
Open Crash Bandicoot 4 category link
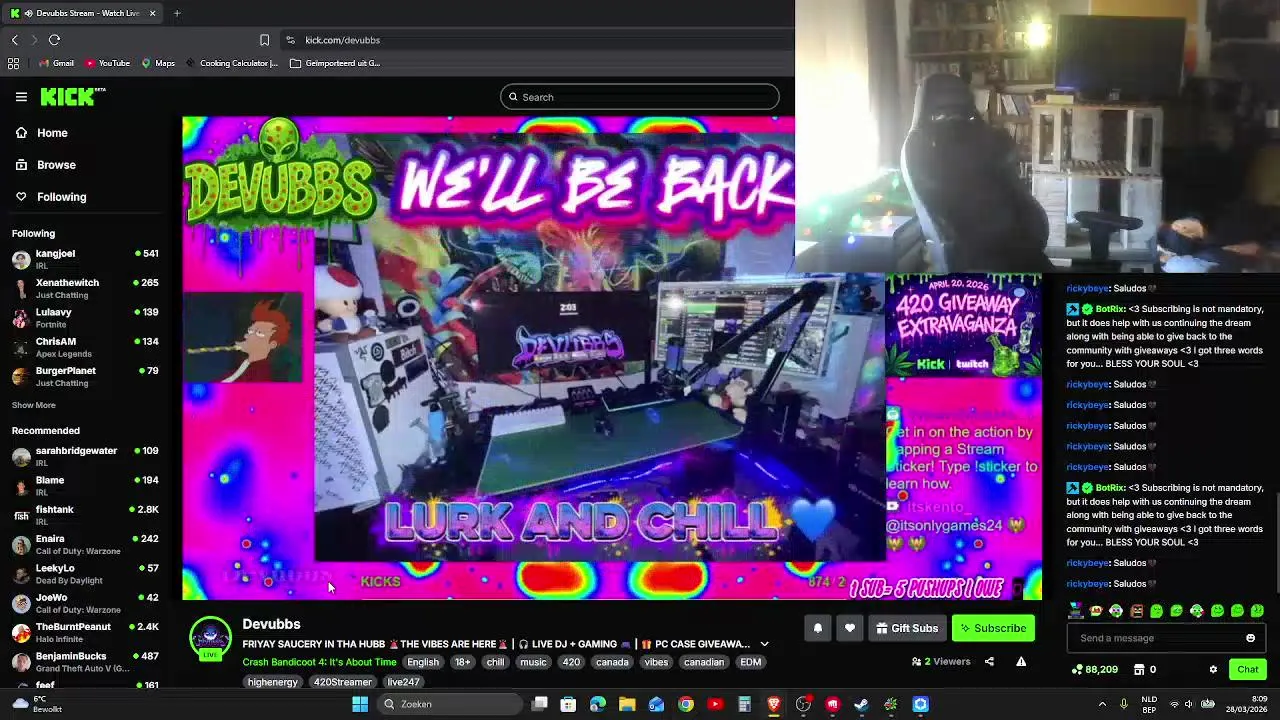(319, 662)
